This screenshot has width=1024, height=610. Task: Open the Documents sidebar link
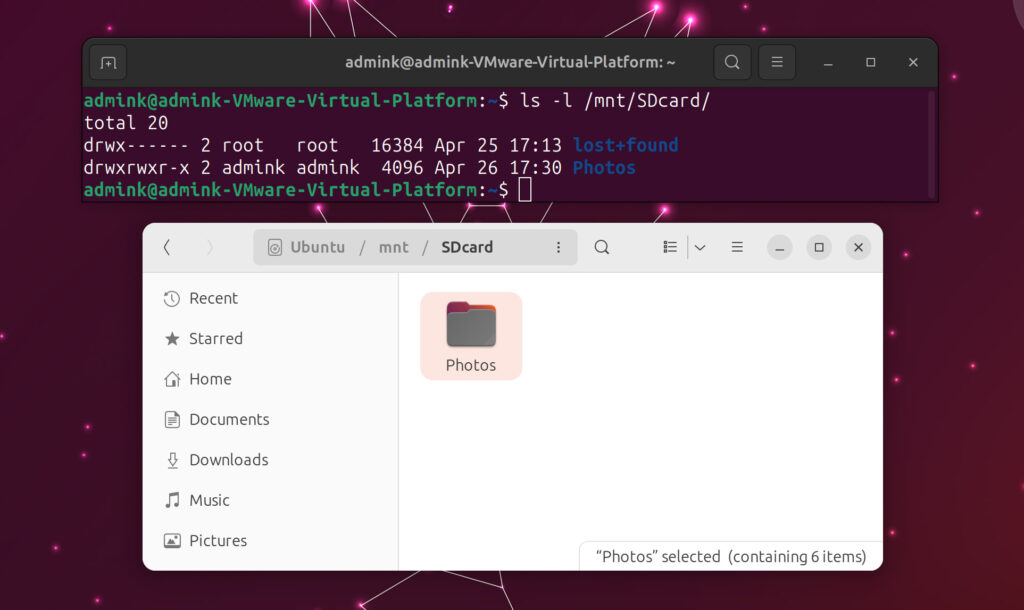pos(229,419)
